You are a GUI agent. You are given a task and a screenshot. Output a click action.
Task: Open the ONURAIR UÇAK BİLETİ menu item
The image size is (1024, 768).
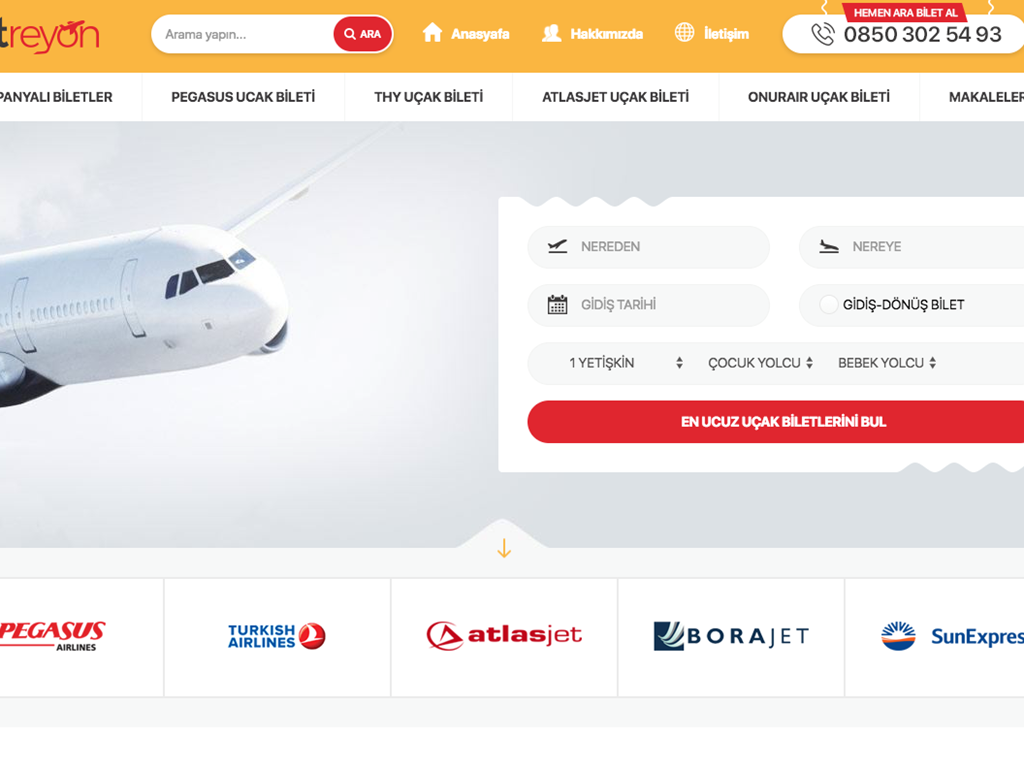click(x=818, y=97)
